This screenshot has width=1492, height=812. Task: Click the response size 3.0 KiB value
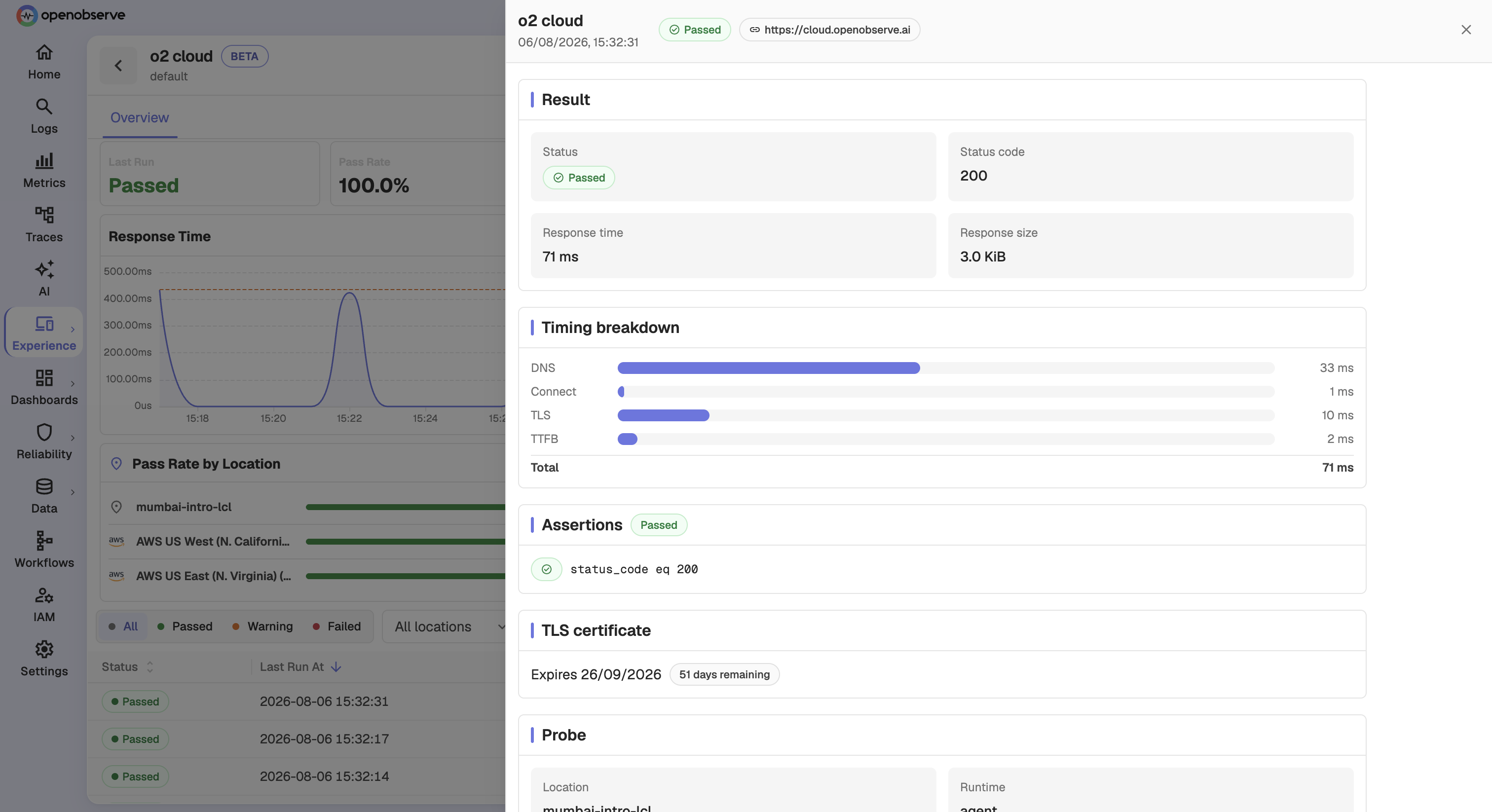click(x=982, y=257)
